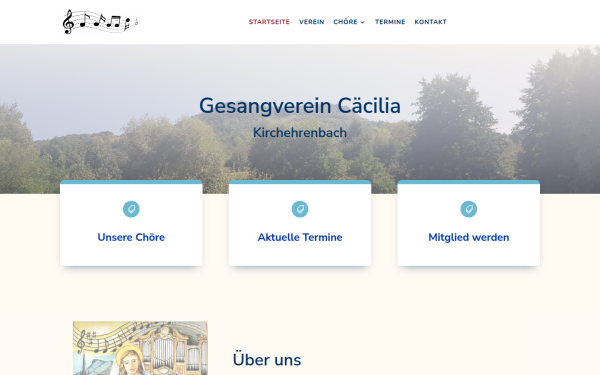The image size is (600, 375).
Task: Open the Kontakt page
Action: 430,22
